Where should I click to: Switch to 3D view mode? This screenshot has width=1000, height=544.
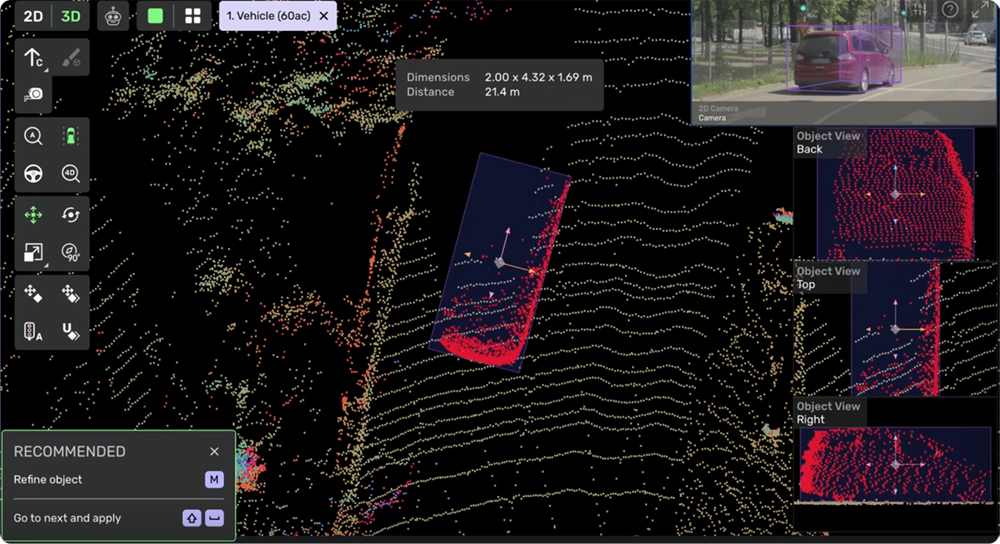coord(70,16)
